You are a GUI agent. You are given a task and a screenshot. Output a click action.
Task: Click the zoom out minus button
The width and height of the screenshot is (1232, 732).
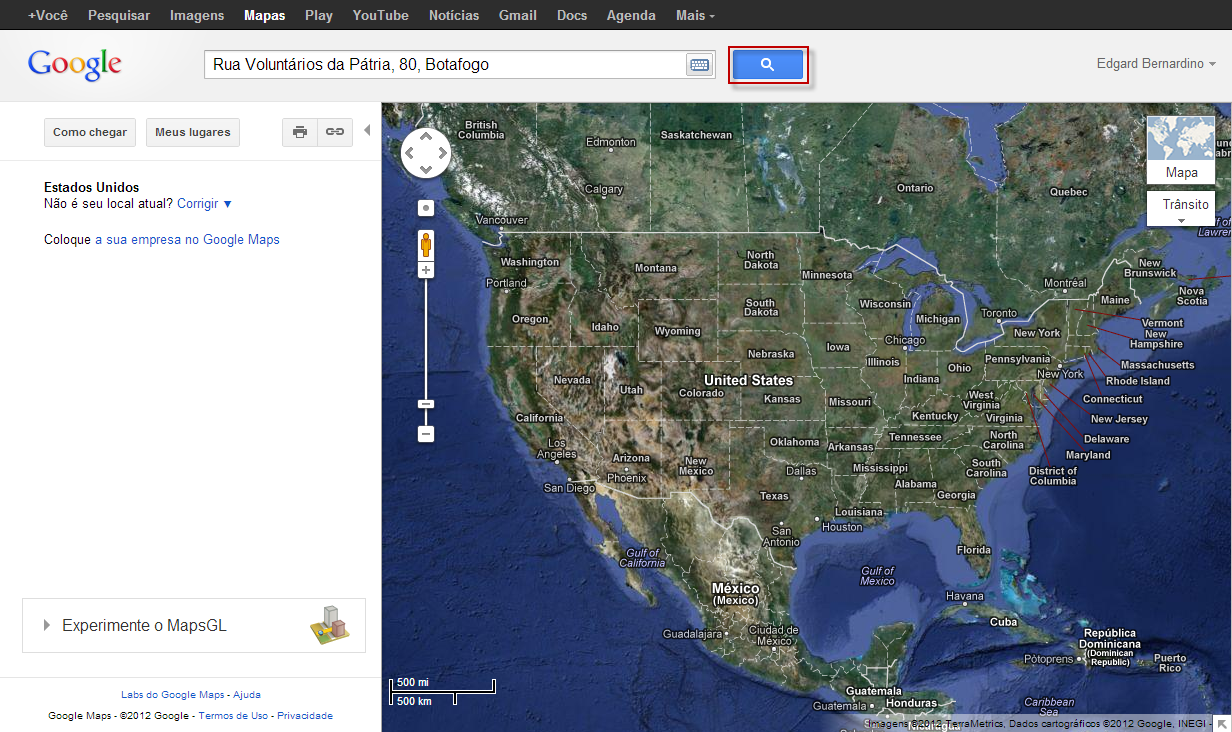click(x=426, y=434)
